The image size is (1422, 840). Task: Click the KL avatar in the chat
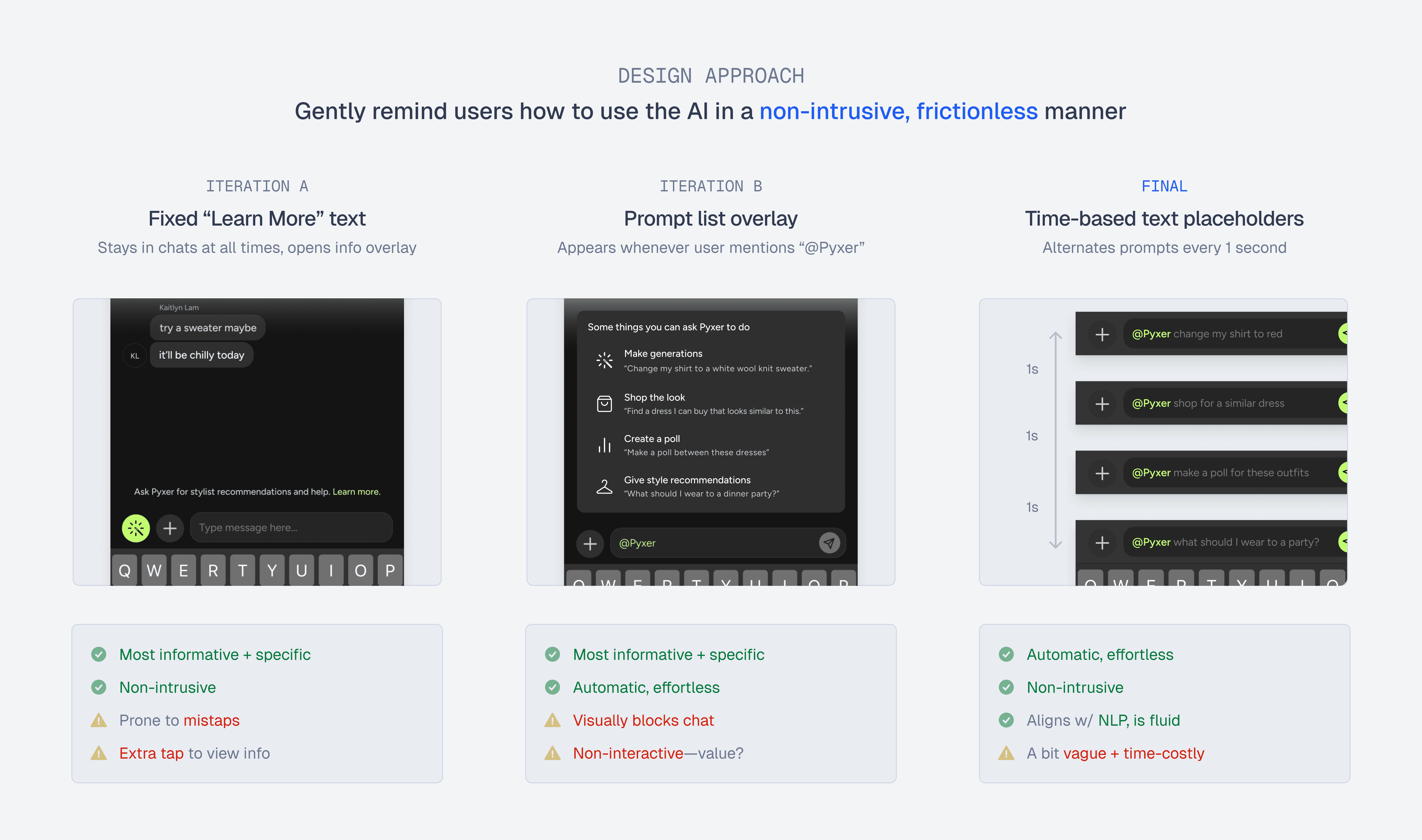(135, 355)
